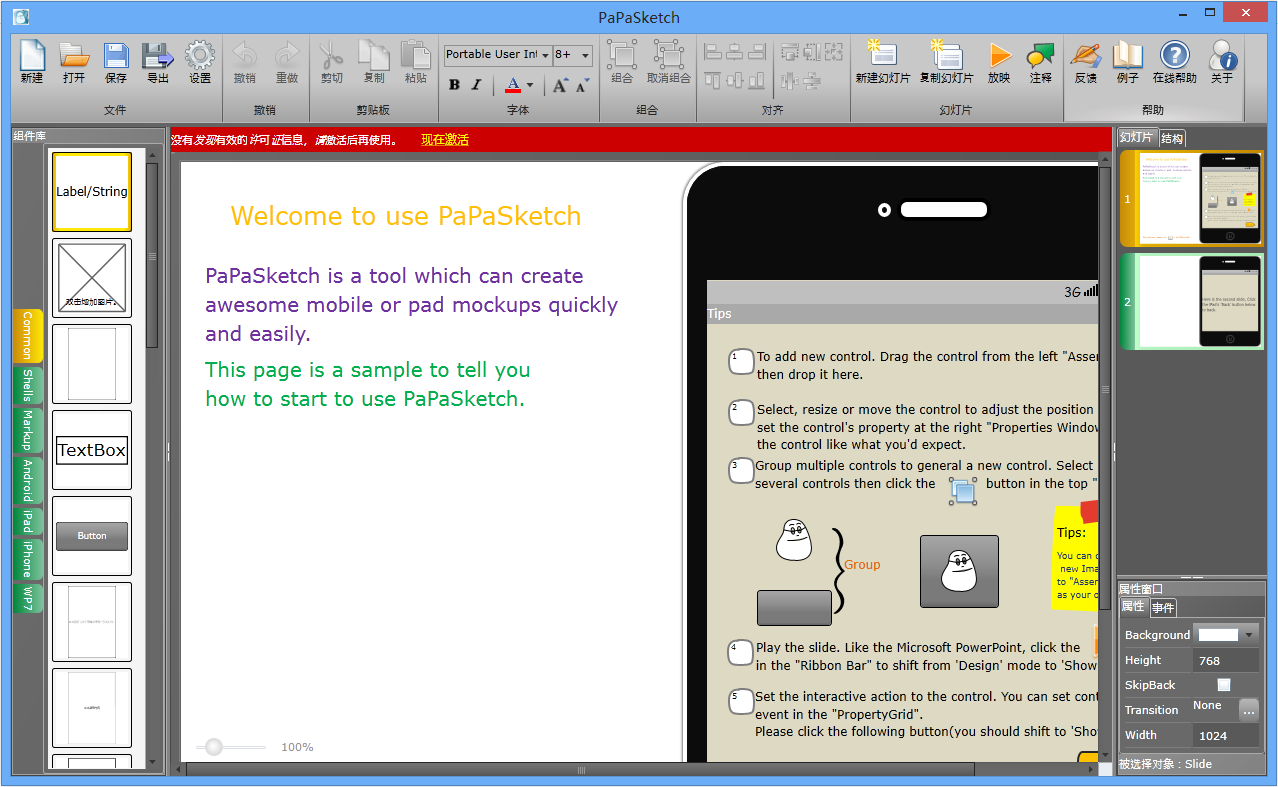1278x787 pixels.
Task: Switch to the 属性 properties tab
Action: click(1133, 607)
